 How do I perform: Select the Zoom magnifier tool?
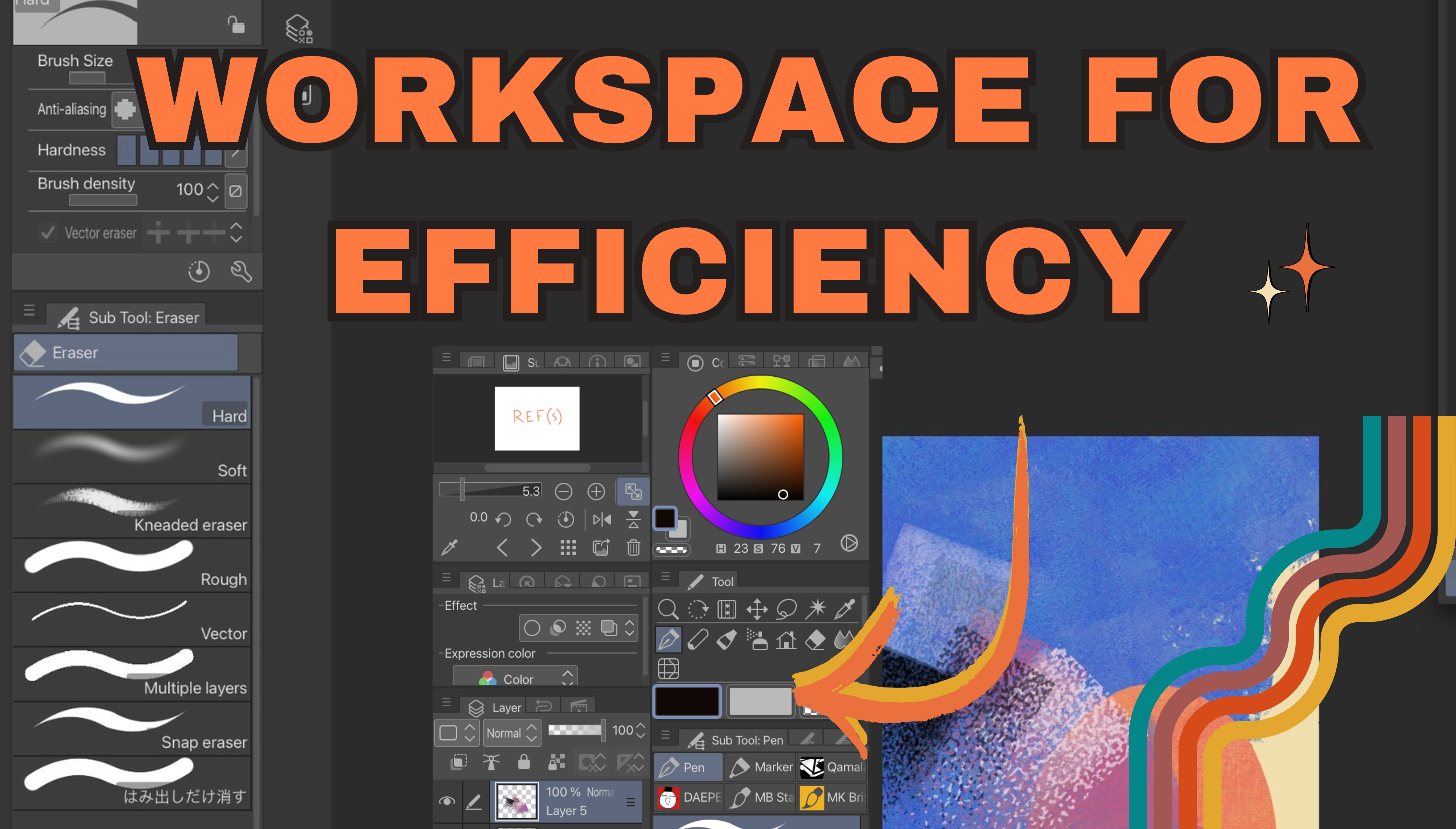pyautogui.click(x=668, y=609)
